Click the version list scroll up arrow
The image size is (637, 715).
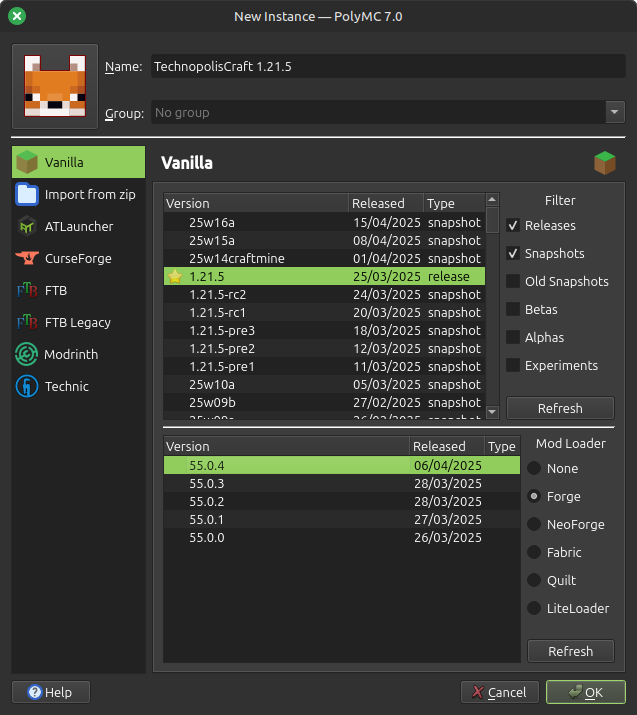pyautogui.click(x=492, y=199)
